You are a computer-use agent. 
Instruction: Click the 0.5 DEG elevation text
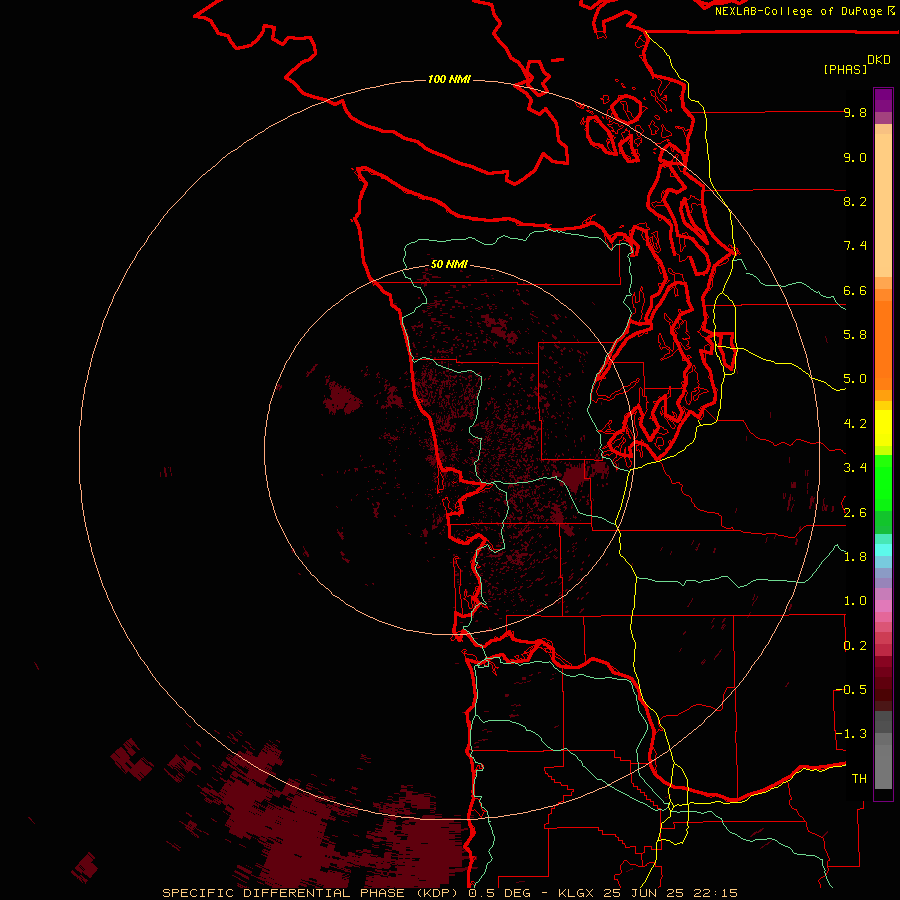pyautogui.click(x=502, y=893)
